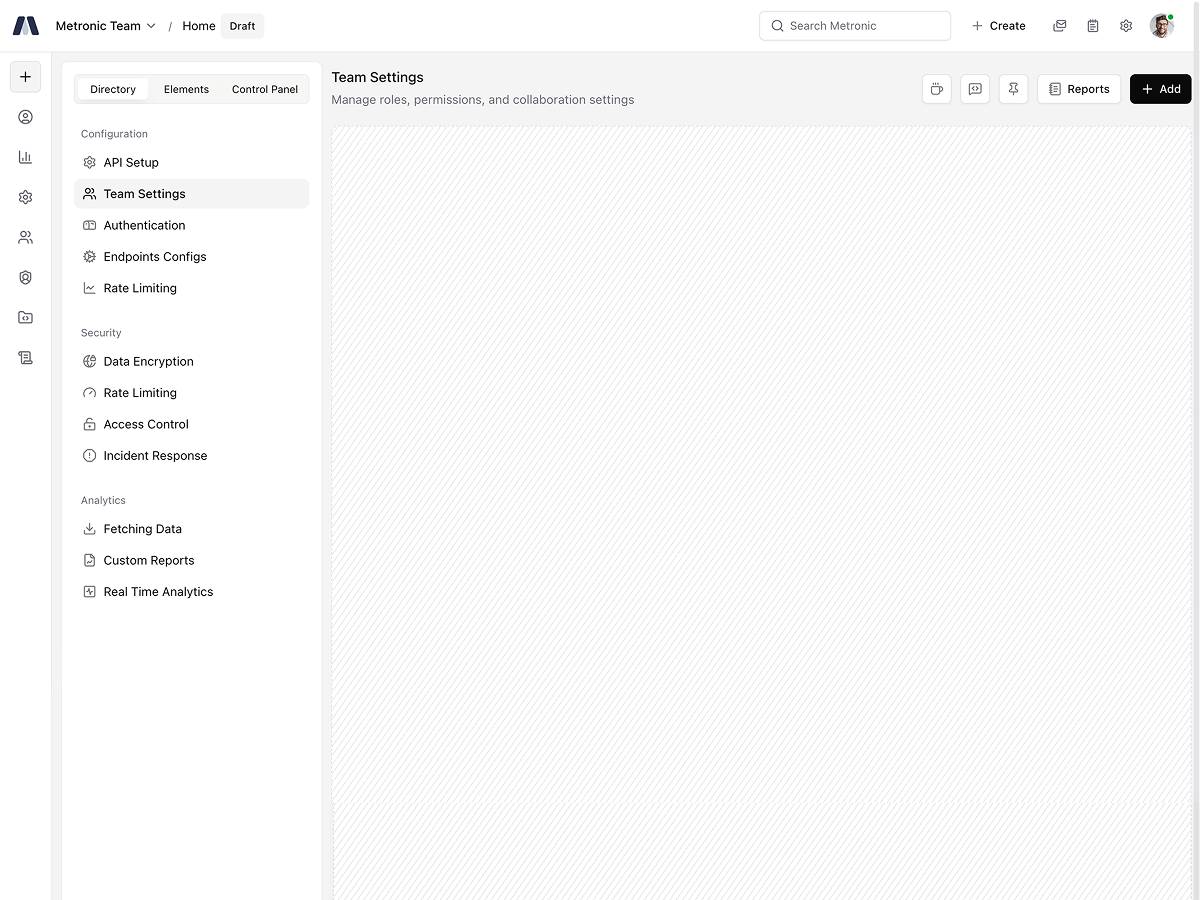Switch to the Elements tab

coord(186,89)
